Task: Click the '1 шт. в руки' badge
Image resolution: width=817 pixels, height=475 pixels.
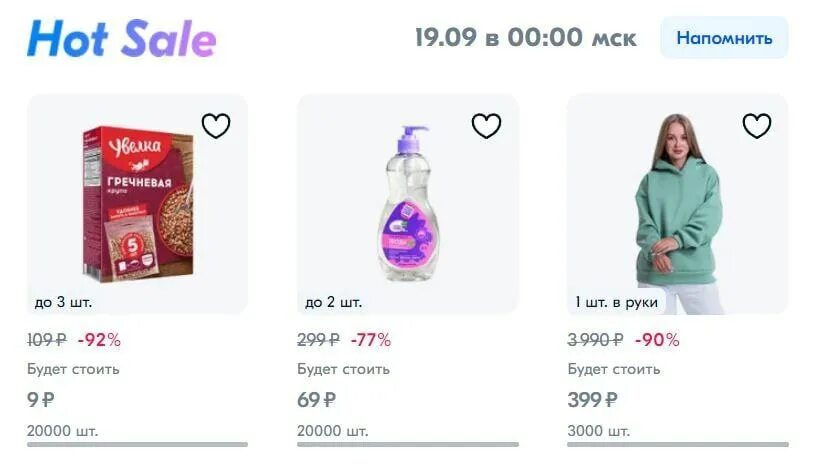Action: 618,301
